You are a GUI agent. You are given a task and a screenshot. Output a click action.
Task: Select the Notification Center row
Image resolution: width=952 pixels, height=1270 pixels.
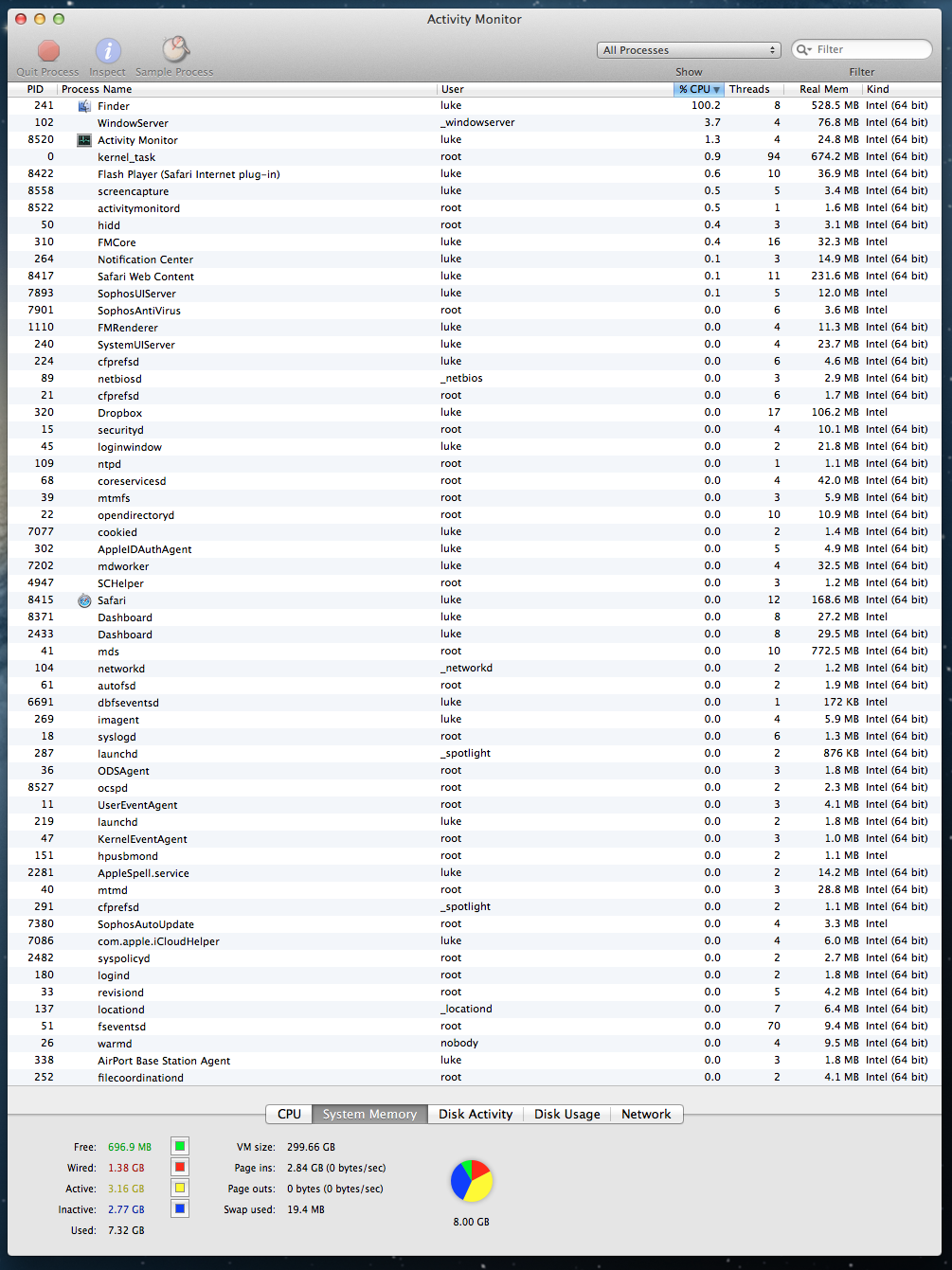[476, 259]
